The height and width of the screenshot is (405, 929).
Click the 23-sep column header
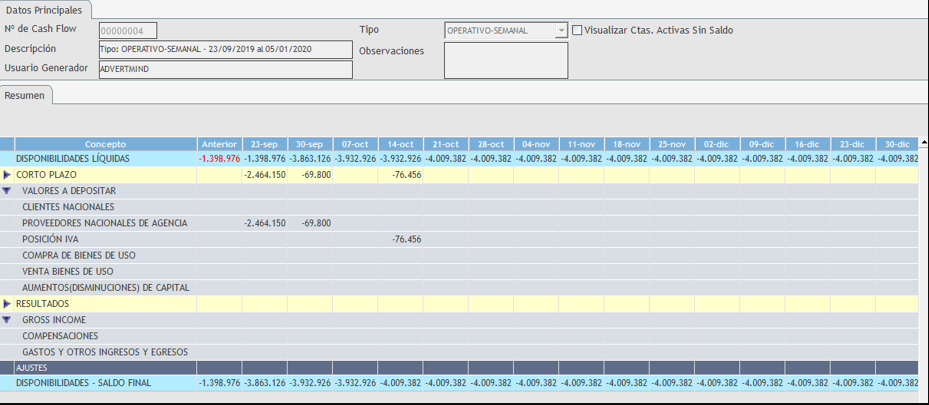coord(264,144)
